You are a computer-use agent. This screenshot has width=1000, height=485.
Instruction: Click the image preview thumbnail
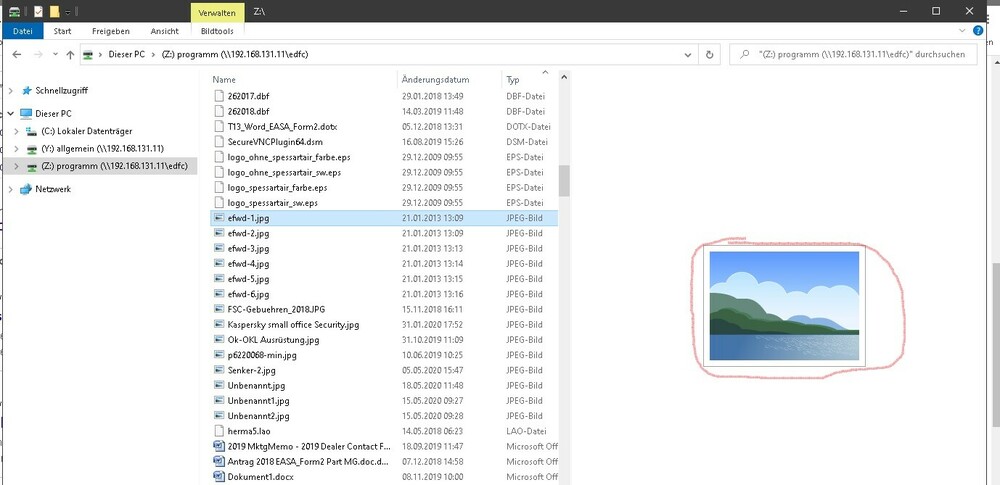pyautogui.click(x=783, y=306)
